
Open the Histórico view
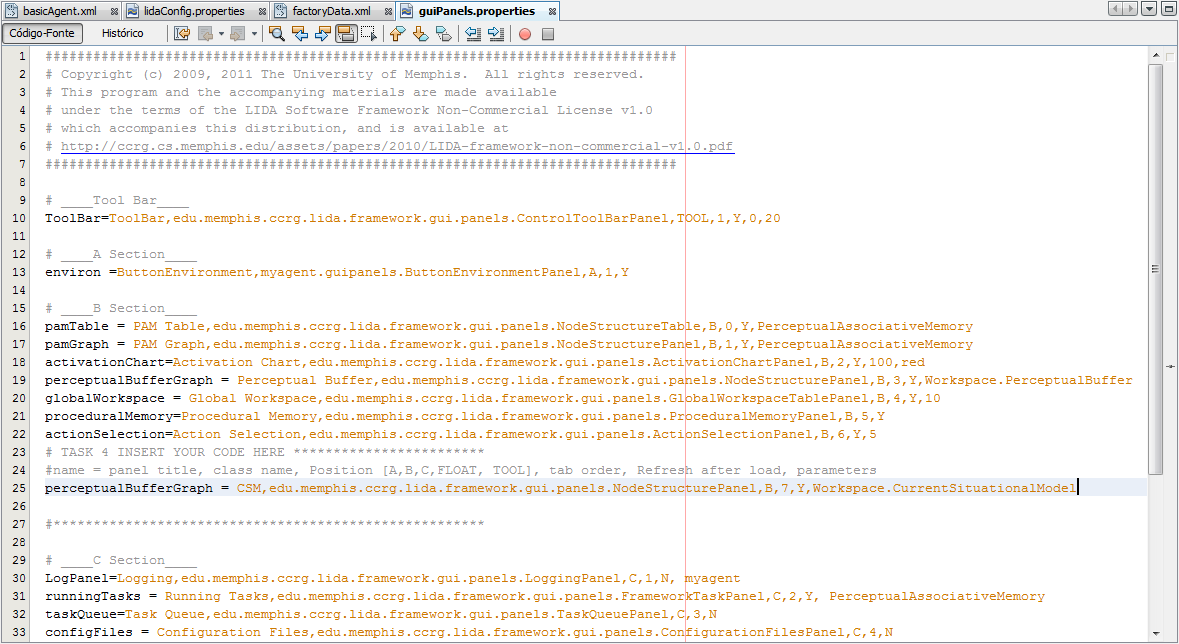122,33
